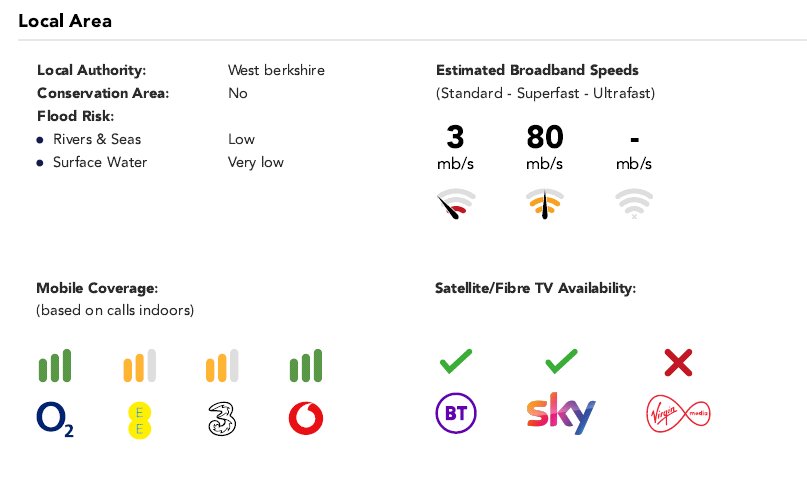Click the green signal bars above Vodafone
Viewport: 807px width, 478px height.
306,365
